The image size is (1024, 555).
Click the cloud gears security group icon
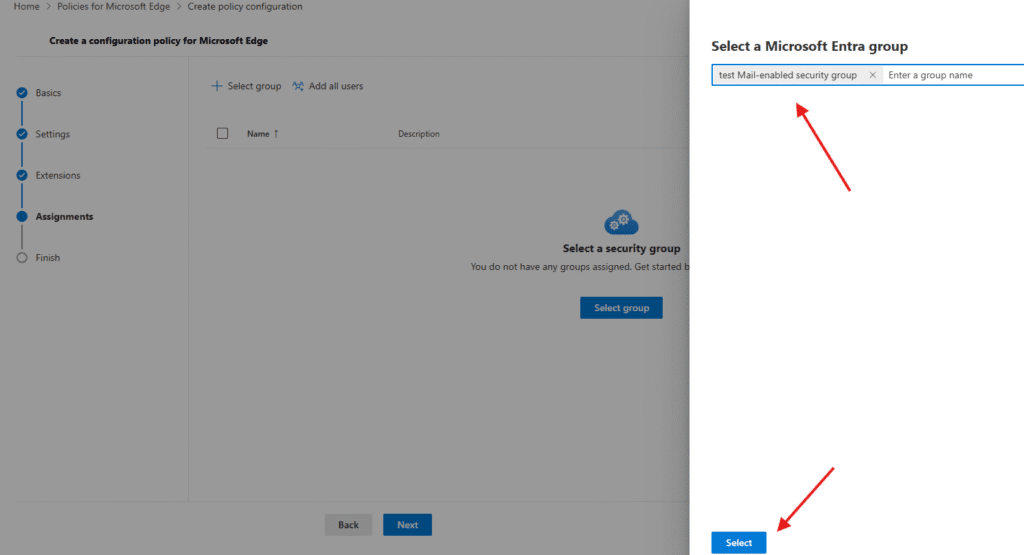tap(621, 222)
